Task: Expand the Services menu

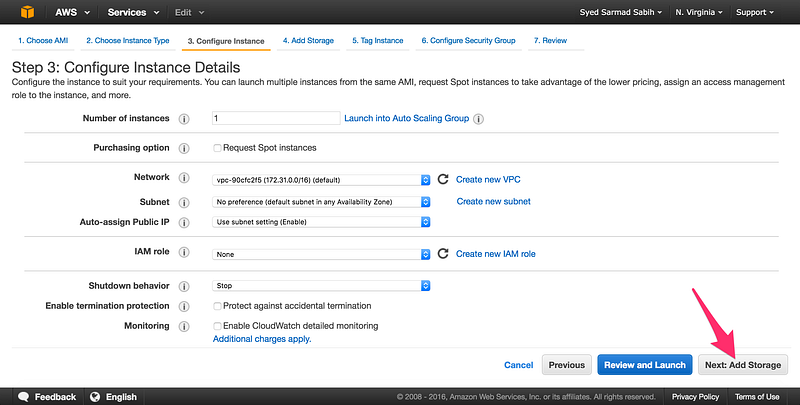Action: click(x=133, y=12)
